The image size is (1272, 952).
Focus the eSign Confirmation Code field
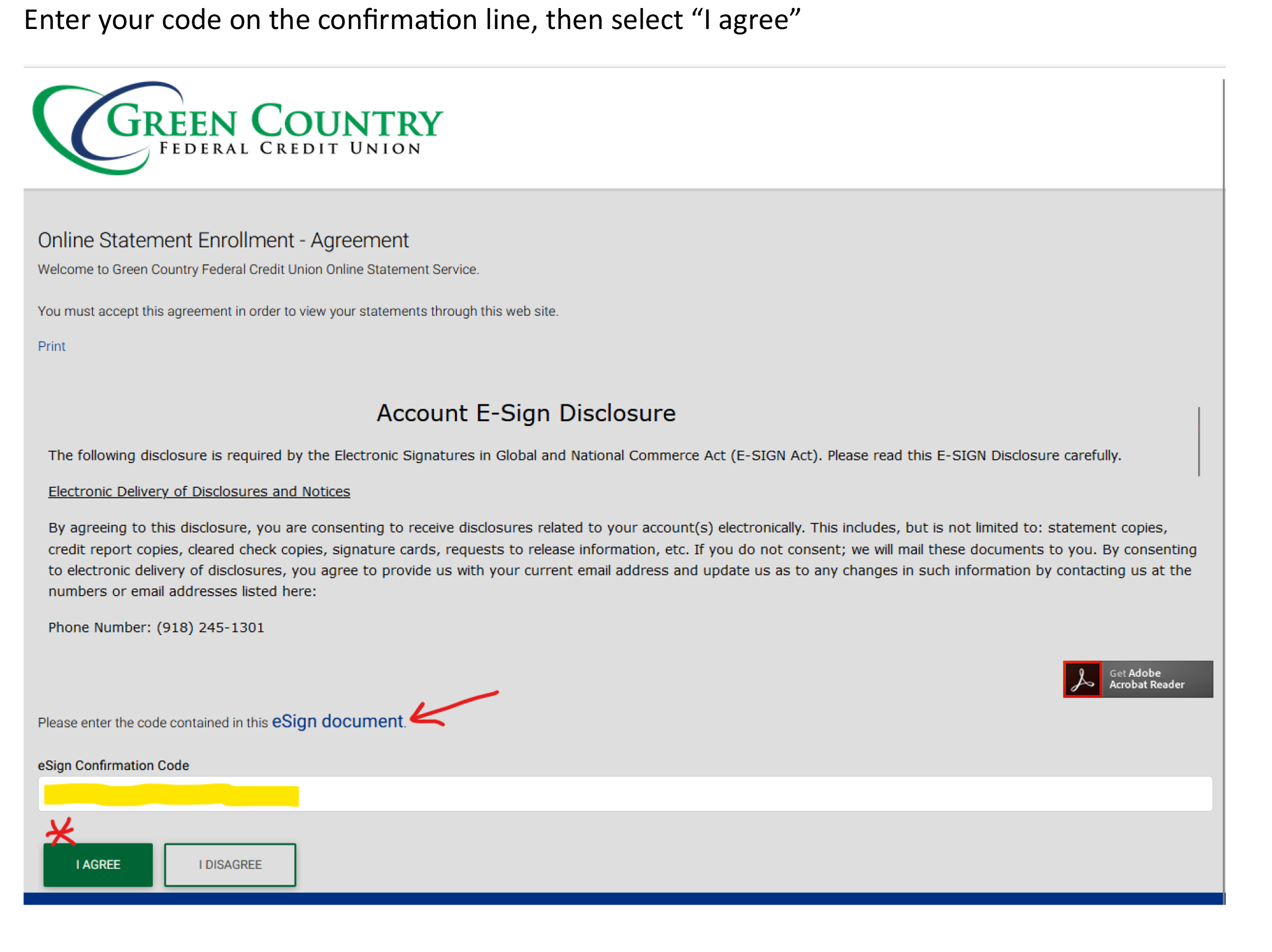[x=625, y=794]
